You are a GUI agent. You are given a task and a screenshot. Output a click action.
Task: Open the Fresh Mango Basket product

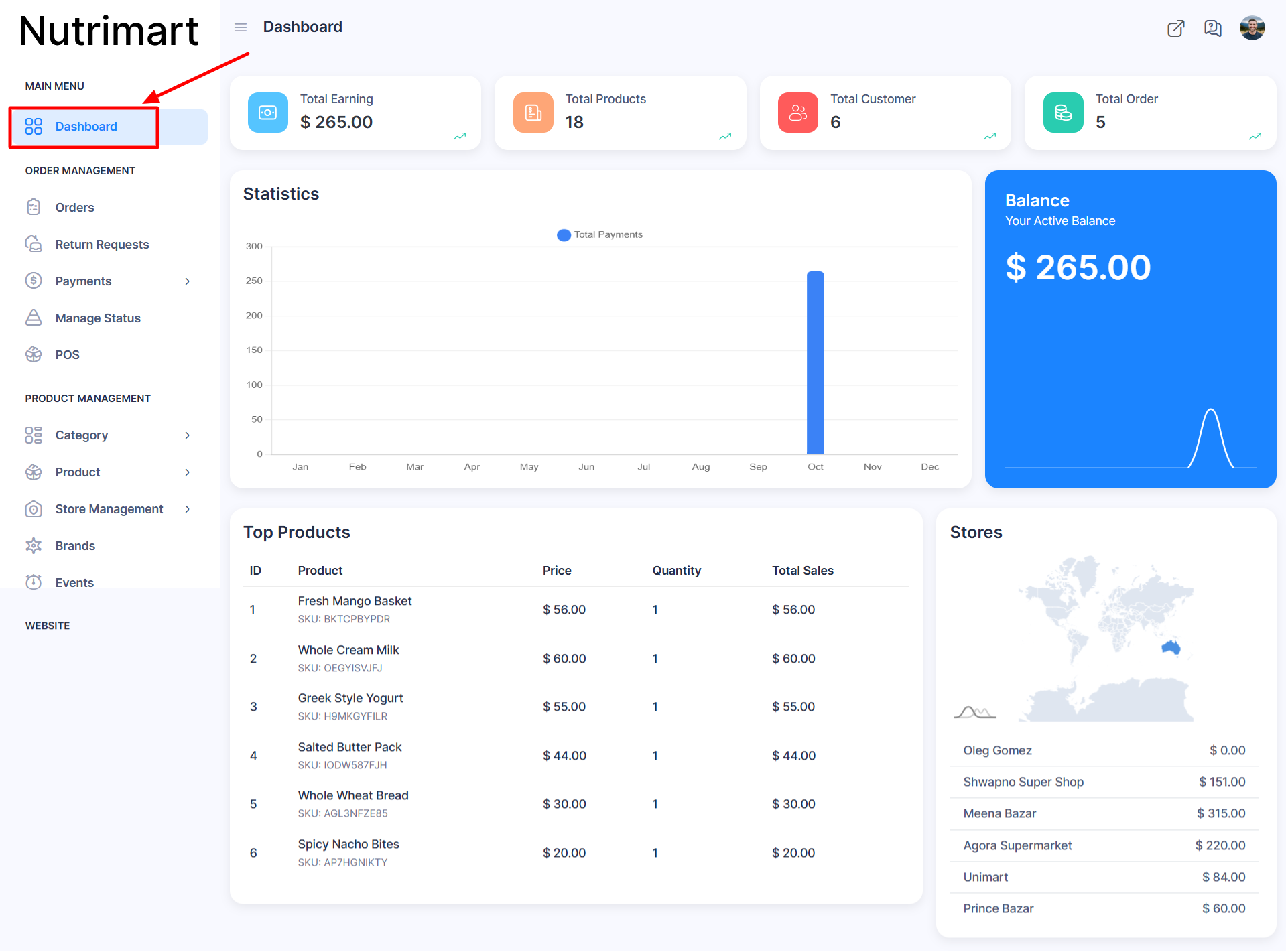tap(355, 601)
